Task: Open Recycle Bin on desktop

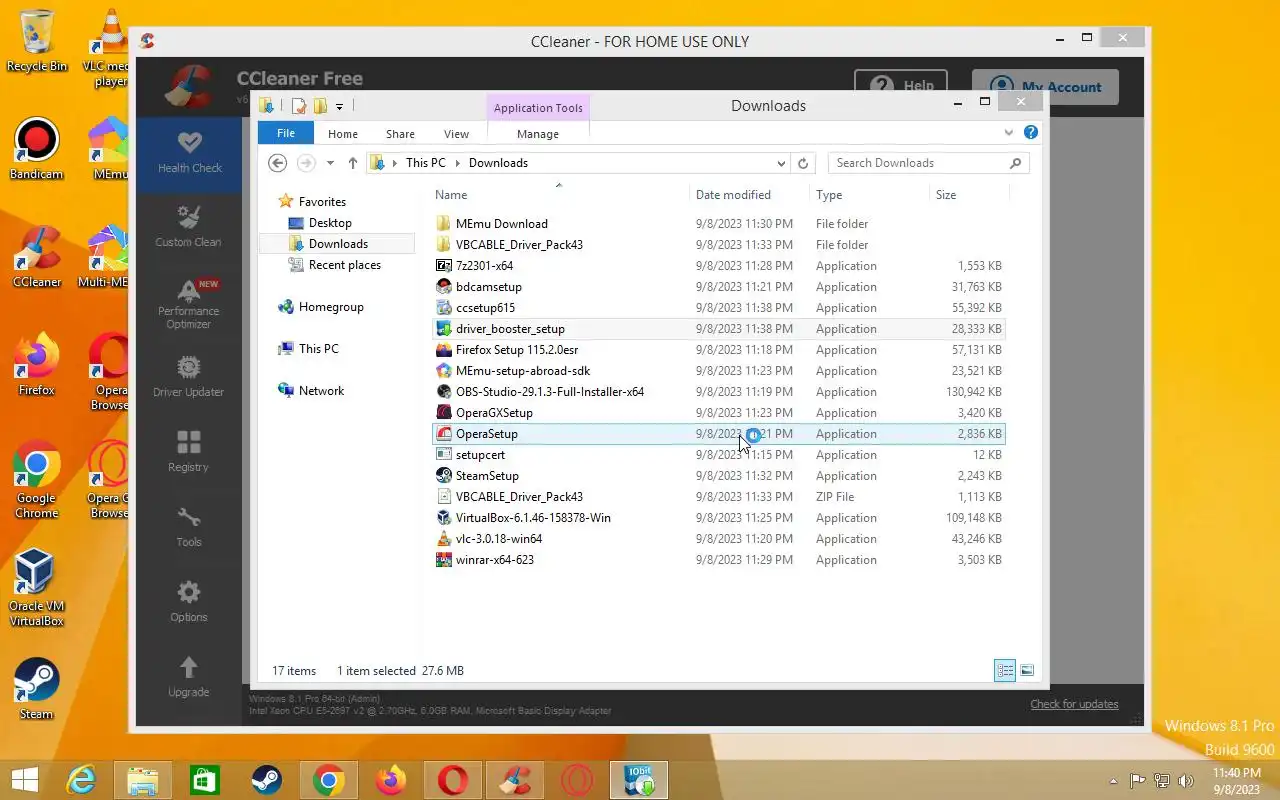Action: pos(37,41)
